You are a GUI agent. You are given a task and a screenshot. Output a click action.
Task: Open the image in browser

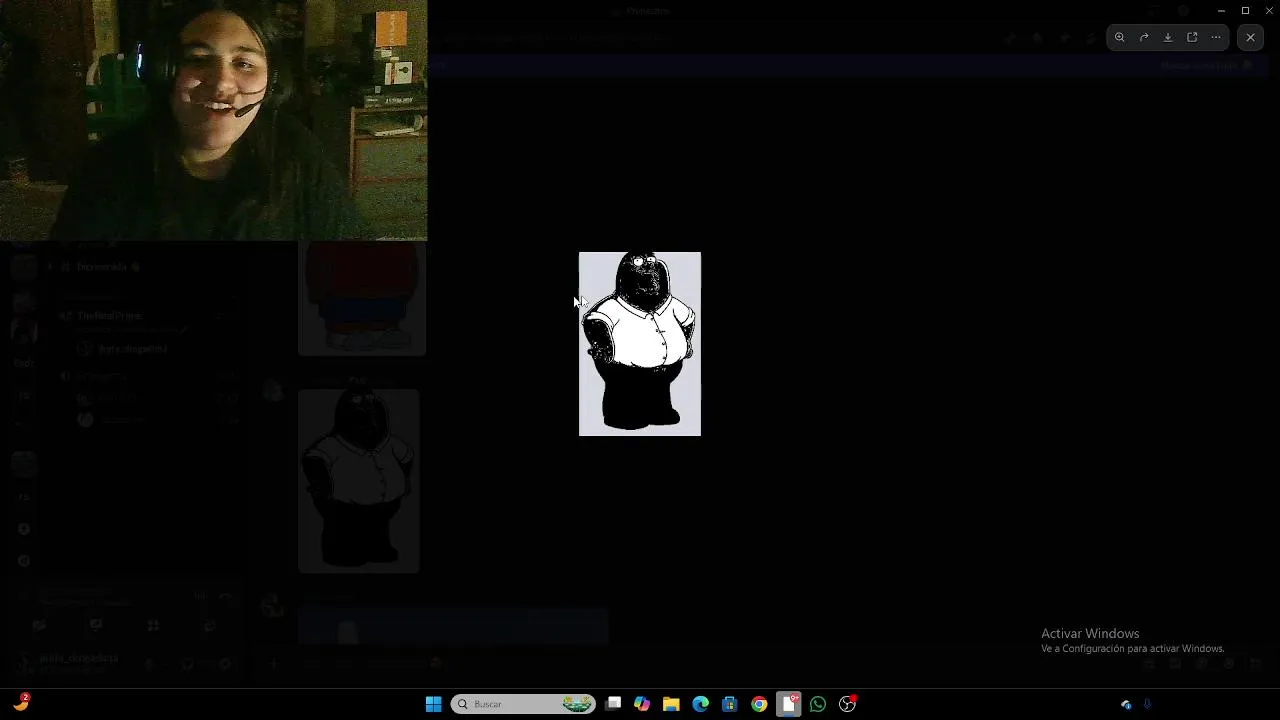point(1192,37)
